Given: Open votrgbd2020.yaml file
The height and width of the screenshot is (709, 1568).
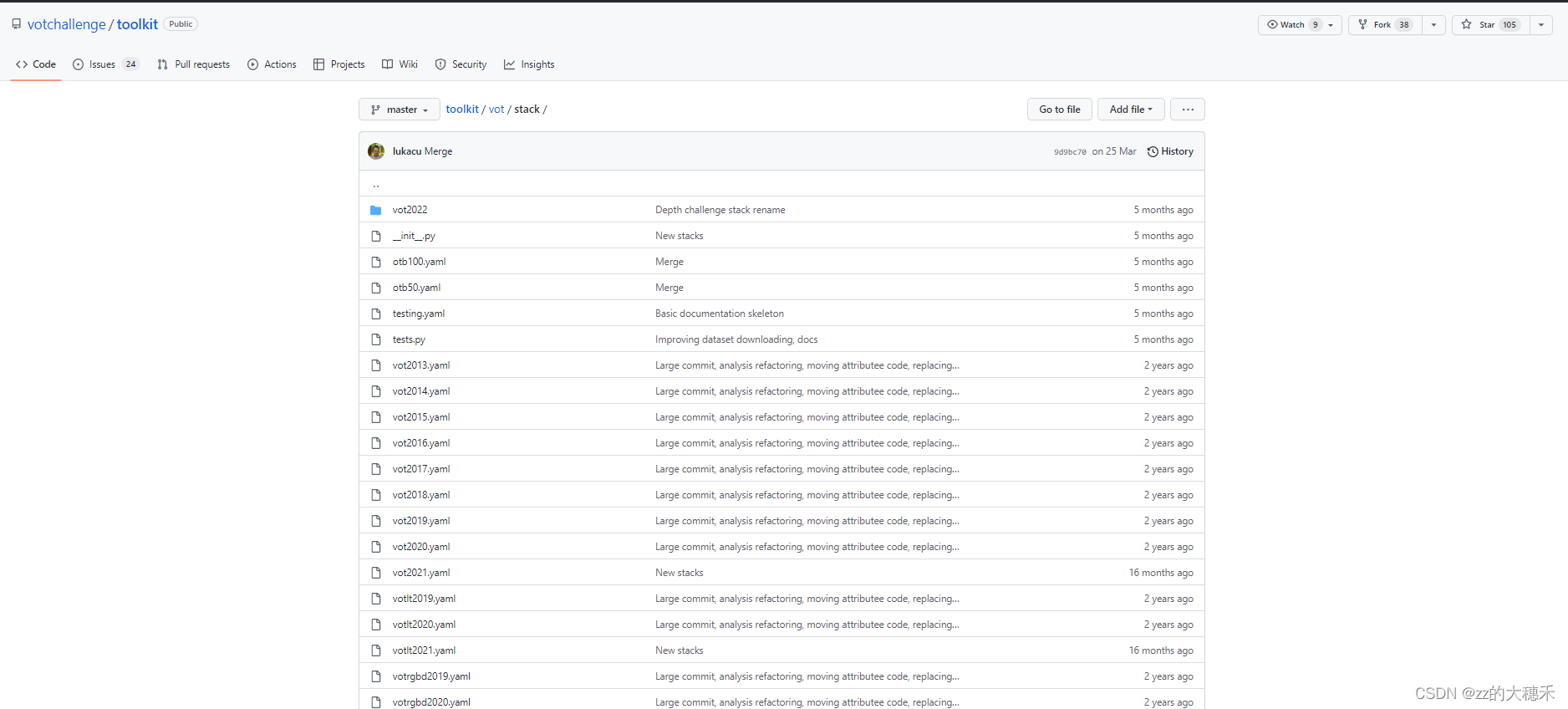Looking at the screenshot, I should click(x=431, y=702).
